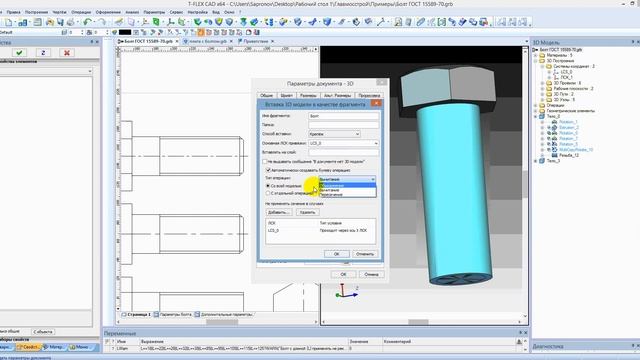Click the blue shield 3D toolbar icon
Image resolution: width=640 pixels, height=360 pixels.
pos(327,22)
